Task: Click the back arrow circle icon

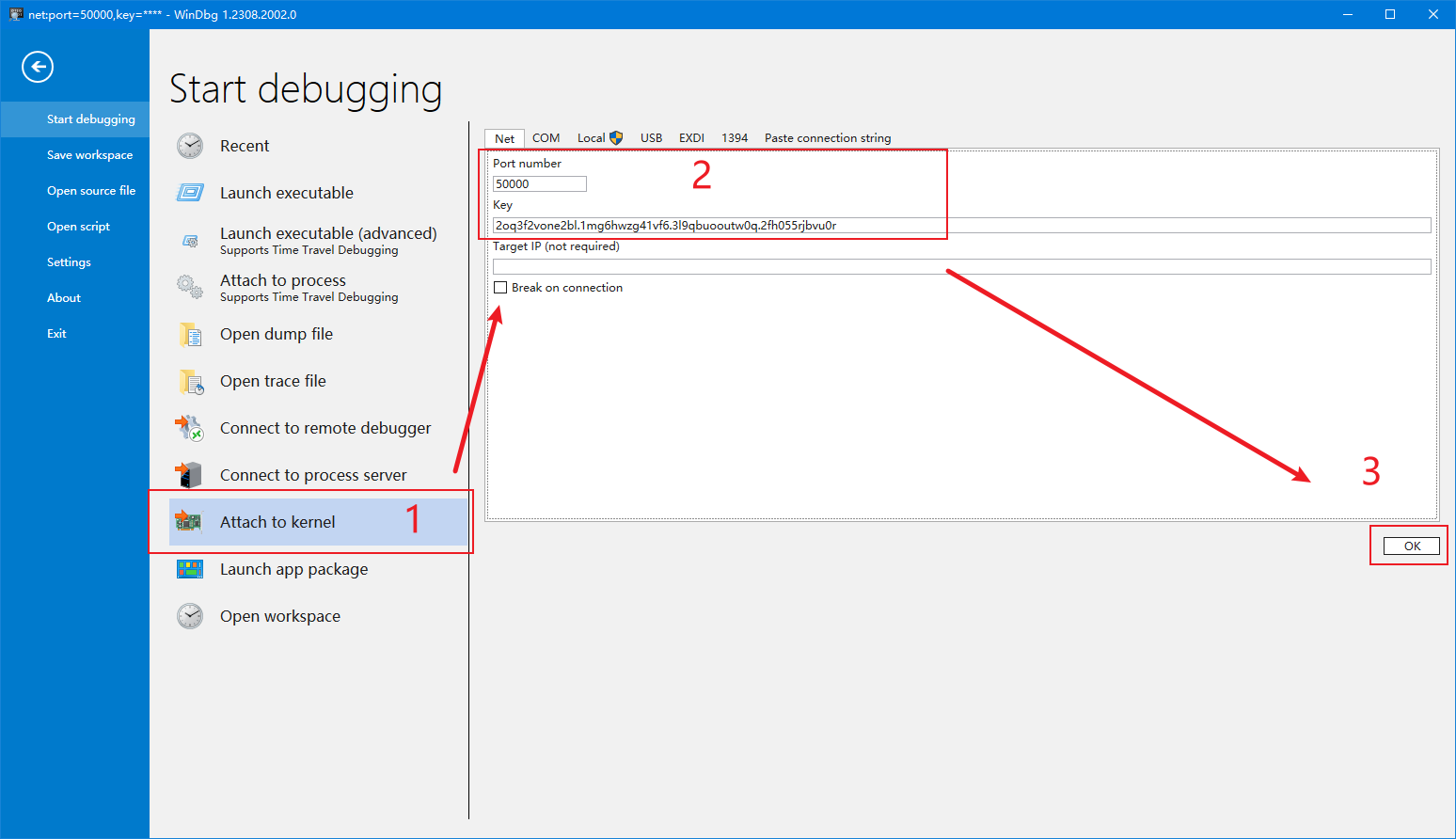Action: point(38,67)
